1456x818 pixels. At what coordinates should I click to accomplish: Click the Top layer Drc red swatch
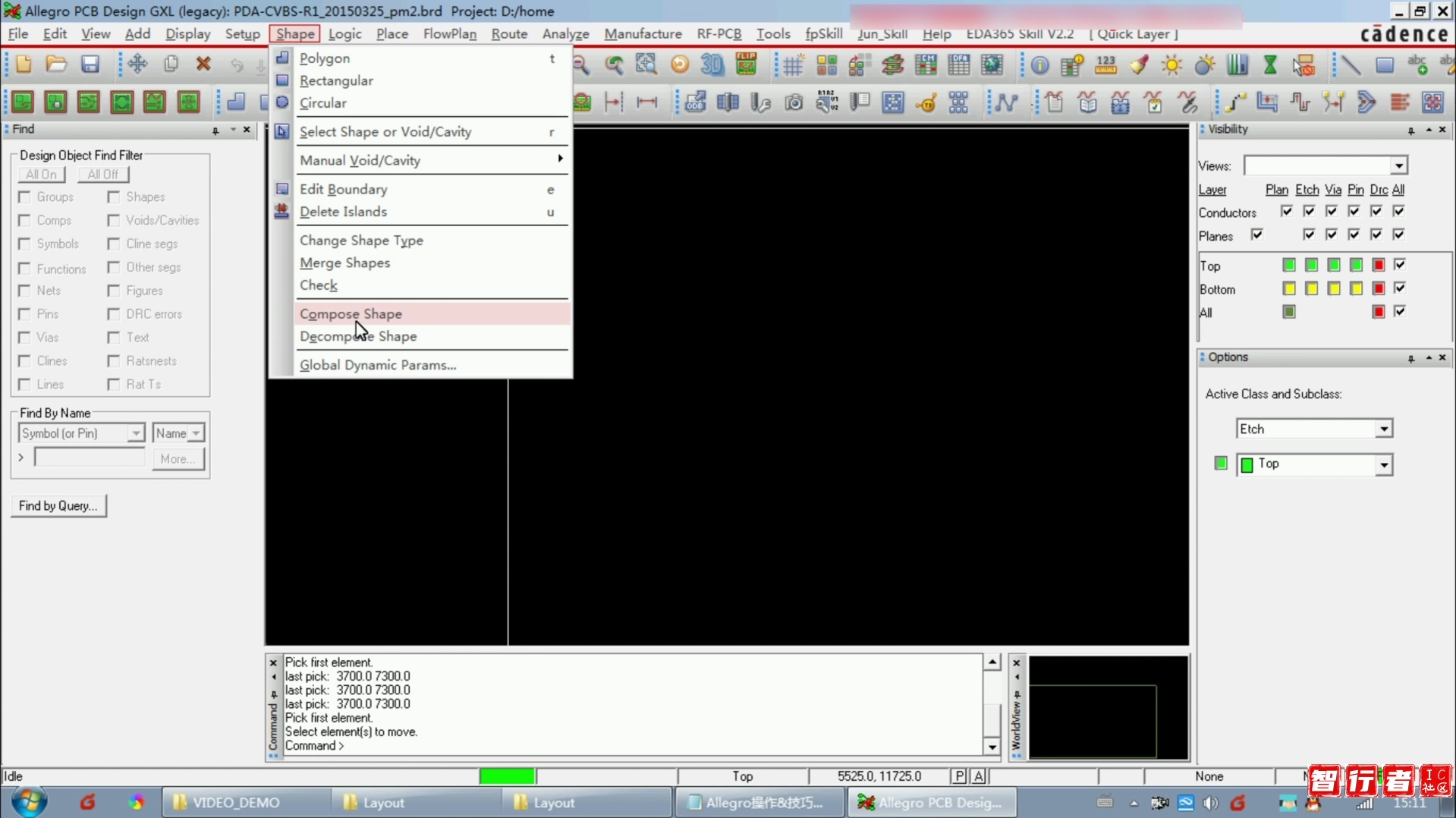click(x=1379, y=265)
